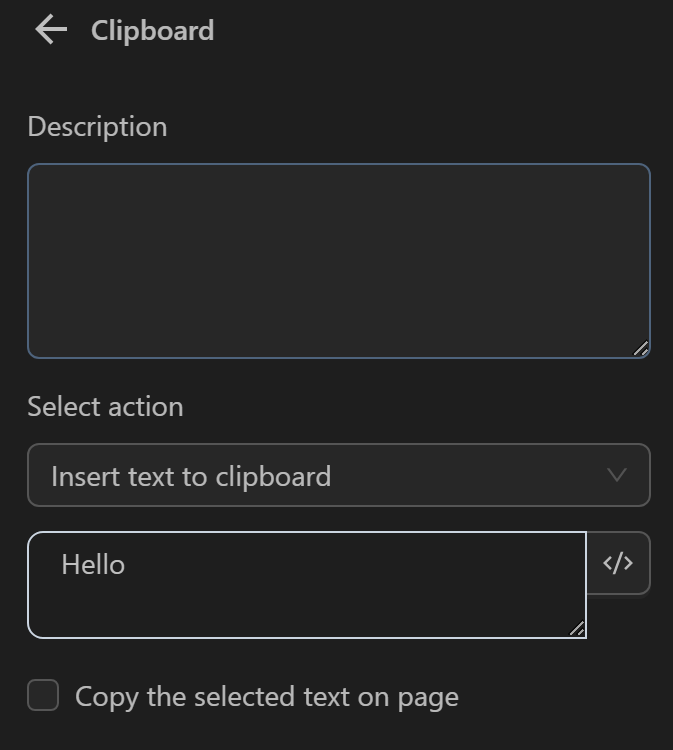Click the "Copy the selected text on page" label

click(x=266, y=697)
